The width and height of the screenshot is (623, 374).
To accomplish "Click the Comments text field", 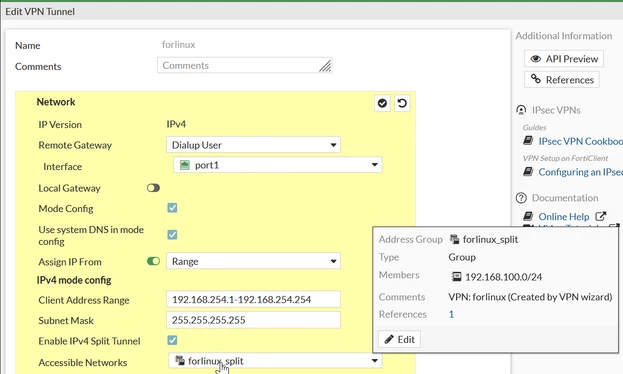I will point(245,65).
